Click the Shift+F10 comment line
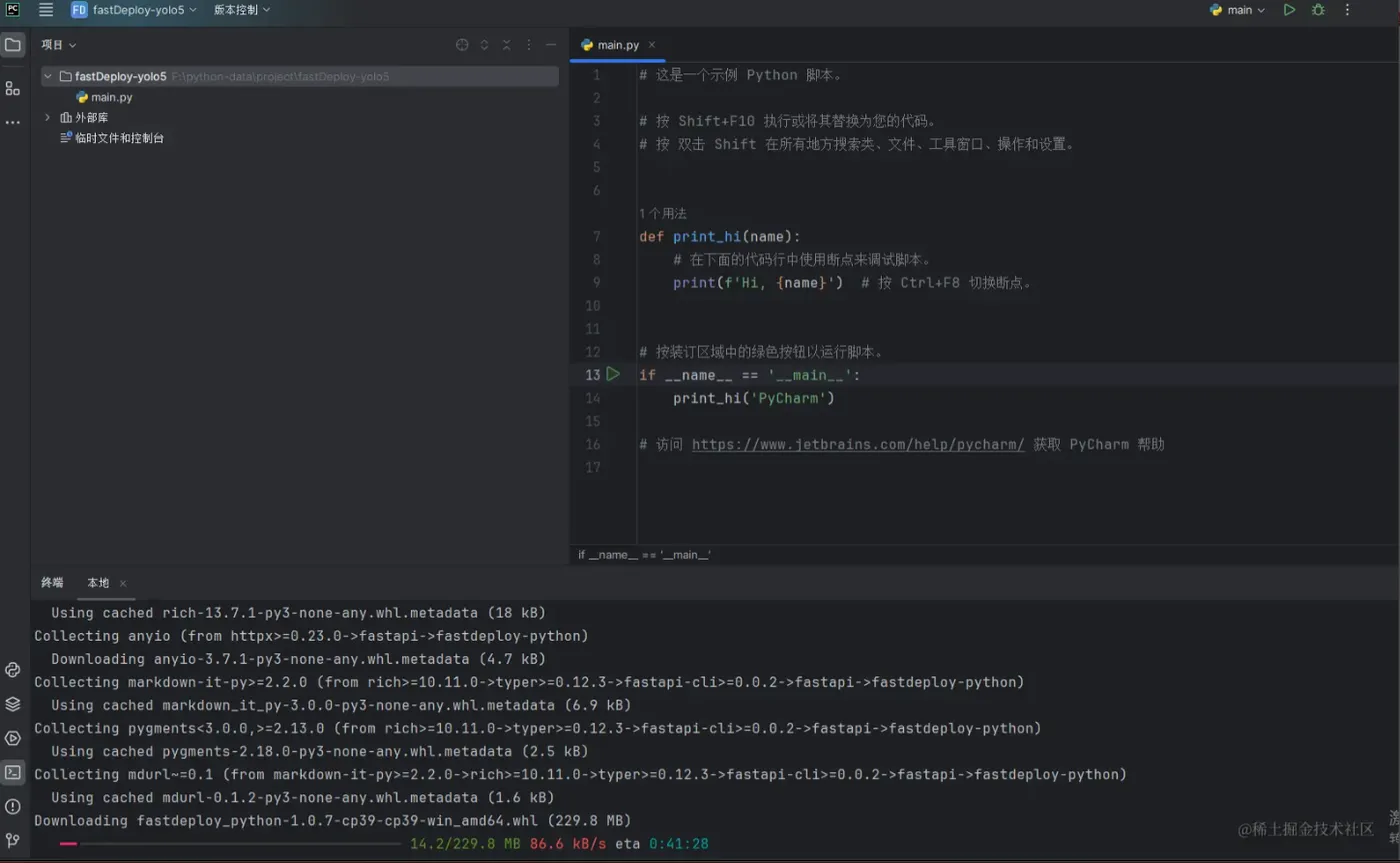 click(788, 121)
